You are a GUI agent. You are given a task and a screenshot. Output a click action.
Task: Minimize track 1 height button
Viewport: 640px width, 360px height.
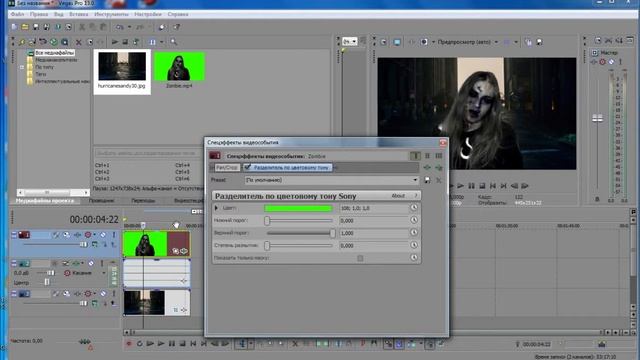[x=14, y=235]
